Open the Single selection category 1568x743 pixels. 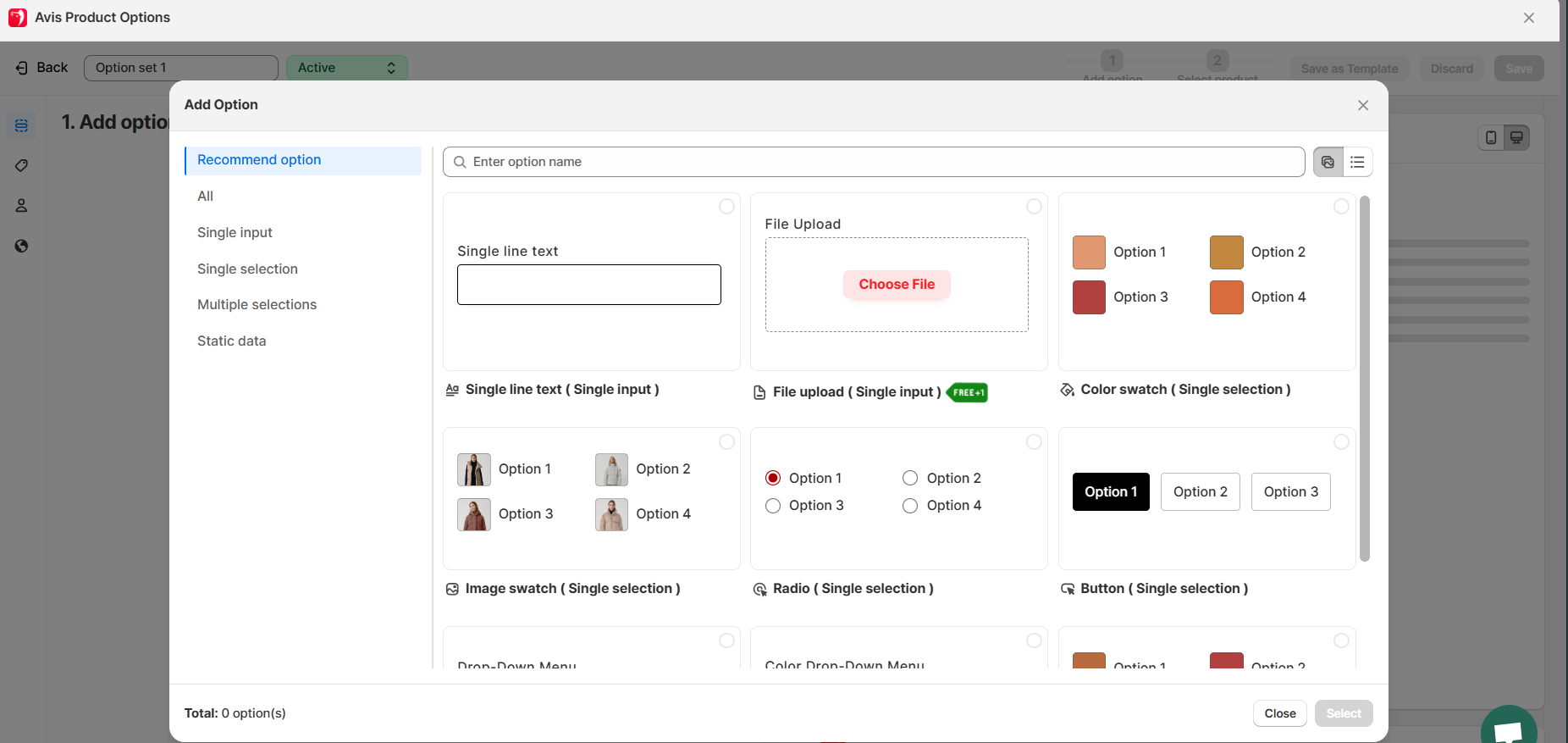(247, 269)
